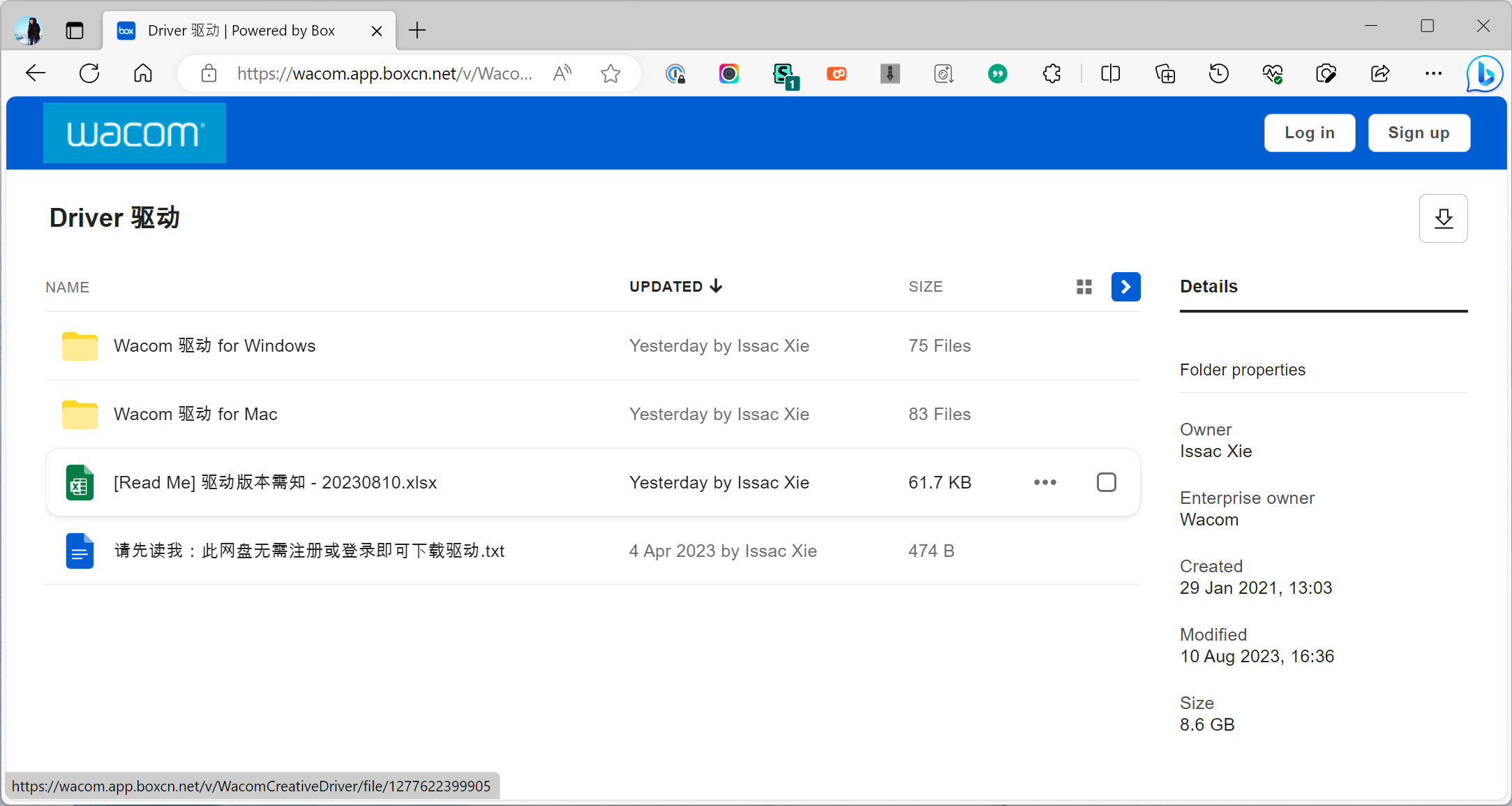The width and height of the screenshot is (1512, 806).
Task: Click '4 Apr 2023 by Issac Xie'
Action: (x=723, y=551)
